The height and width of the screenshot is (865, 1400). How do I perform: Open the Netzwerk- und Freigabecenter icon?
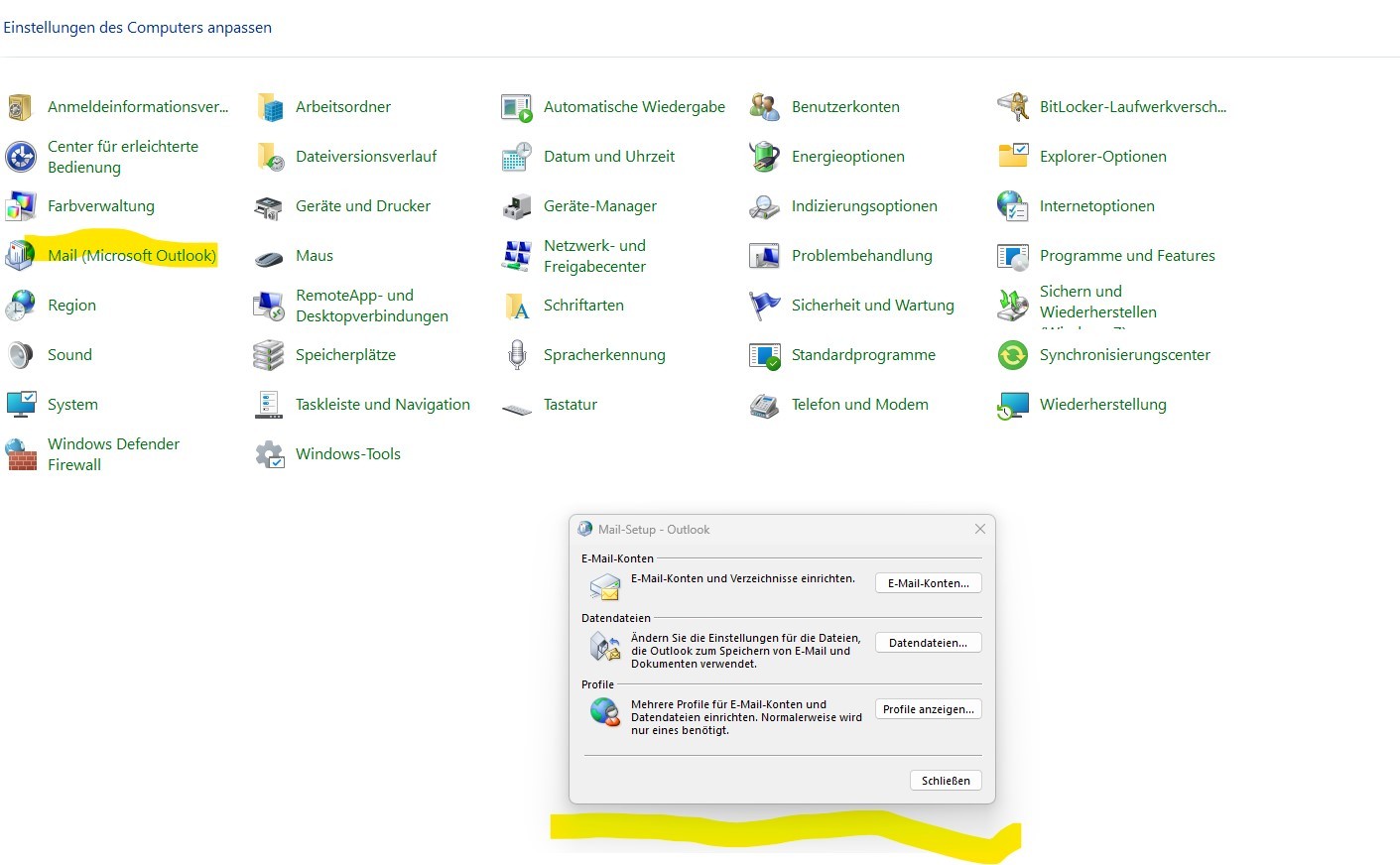tap(517, 256)
